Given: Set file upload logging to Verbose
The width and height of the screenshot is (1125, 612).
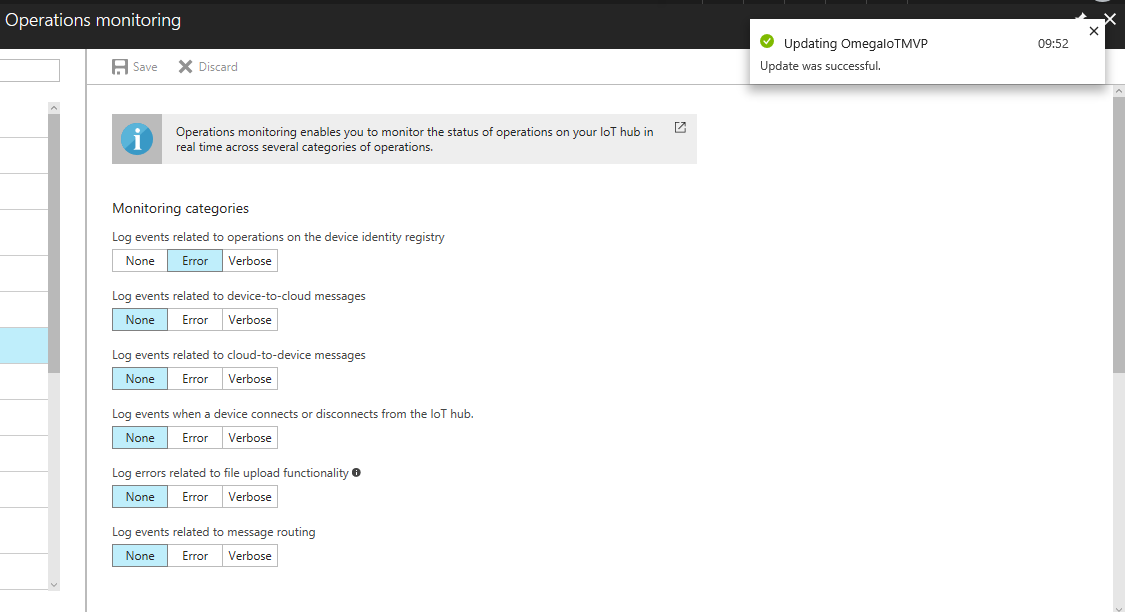Looking at the screenshot, I should 250,497.
